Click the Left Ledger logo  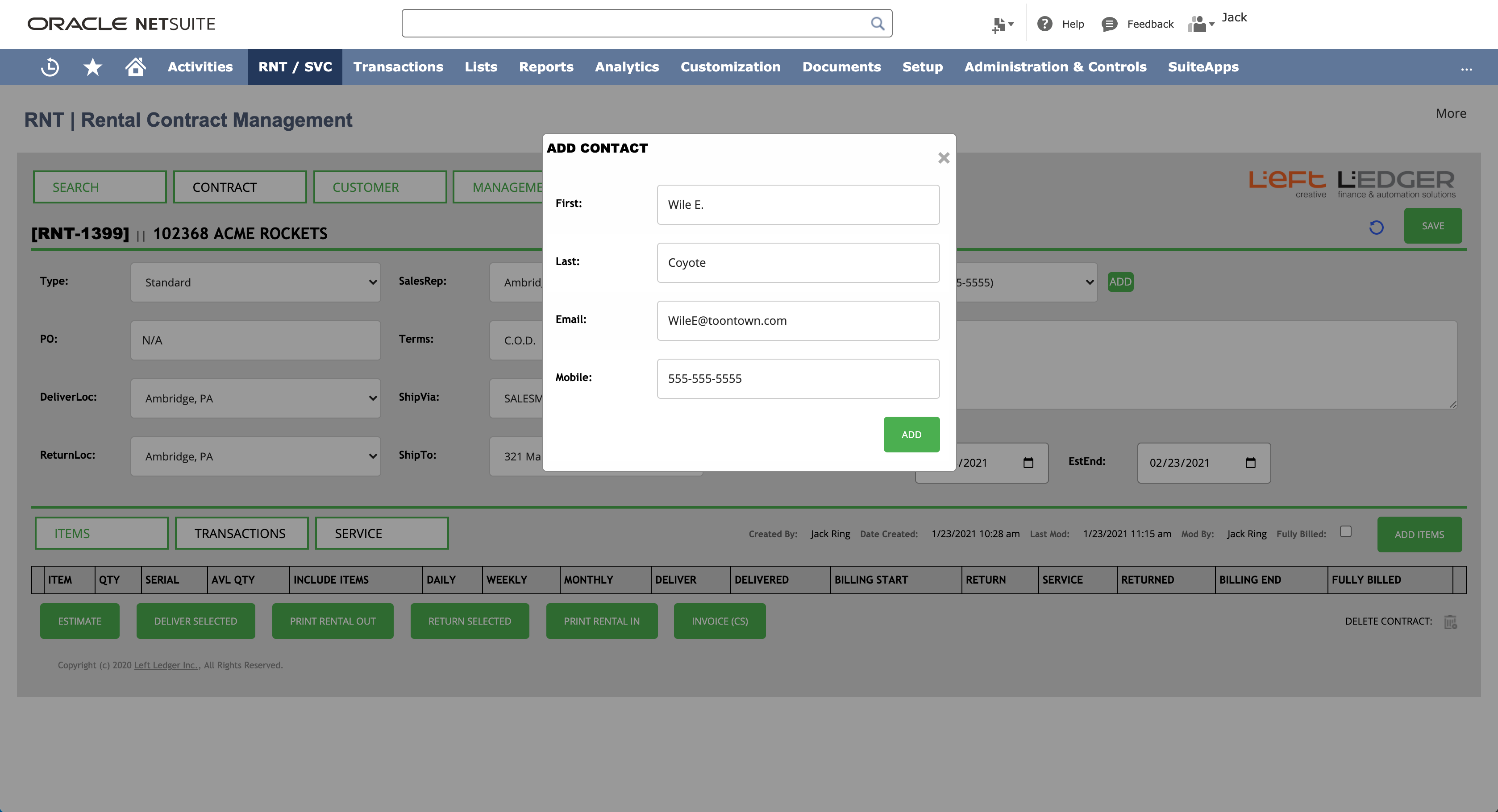[1352, 184]
